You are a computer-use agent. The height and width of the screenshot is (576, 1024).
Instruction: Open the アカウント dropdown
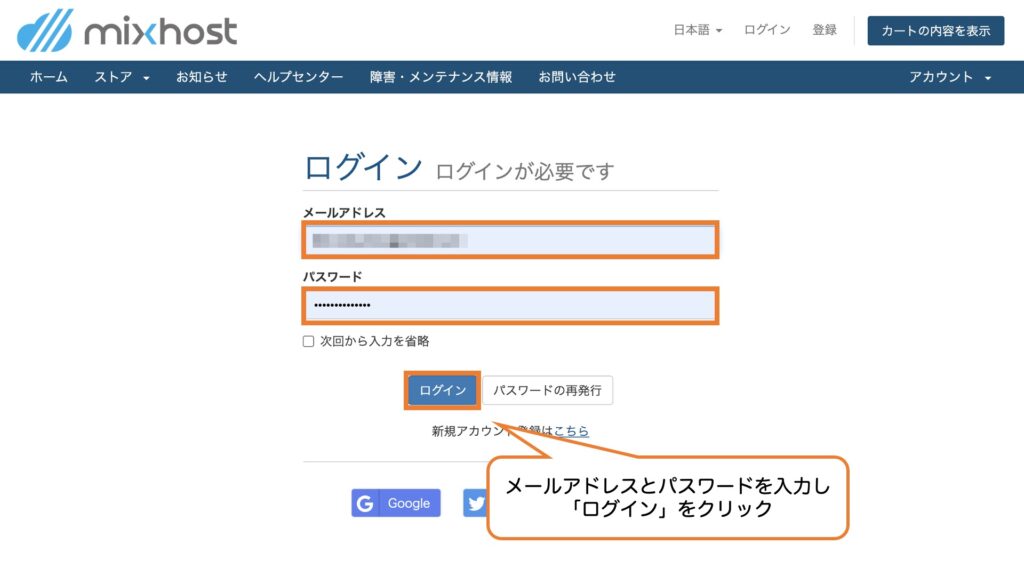pyautogui.click(x=944, y=74)
